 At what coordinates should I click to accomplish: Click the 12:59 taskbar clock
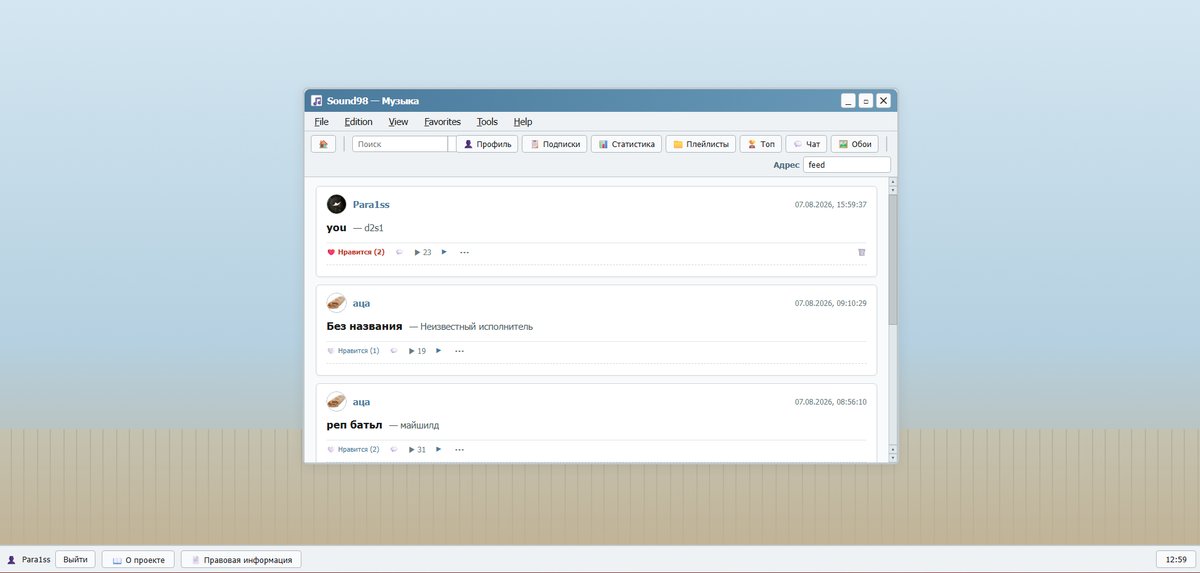tap(1174, 559)
